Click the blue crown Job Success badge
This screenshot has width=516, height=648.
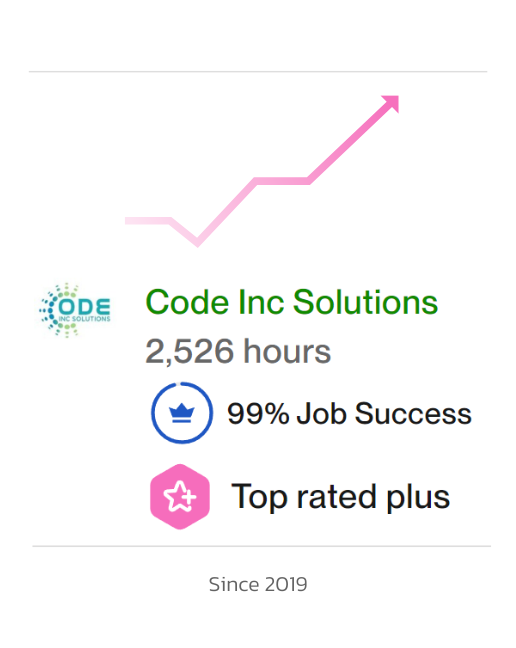182,413
